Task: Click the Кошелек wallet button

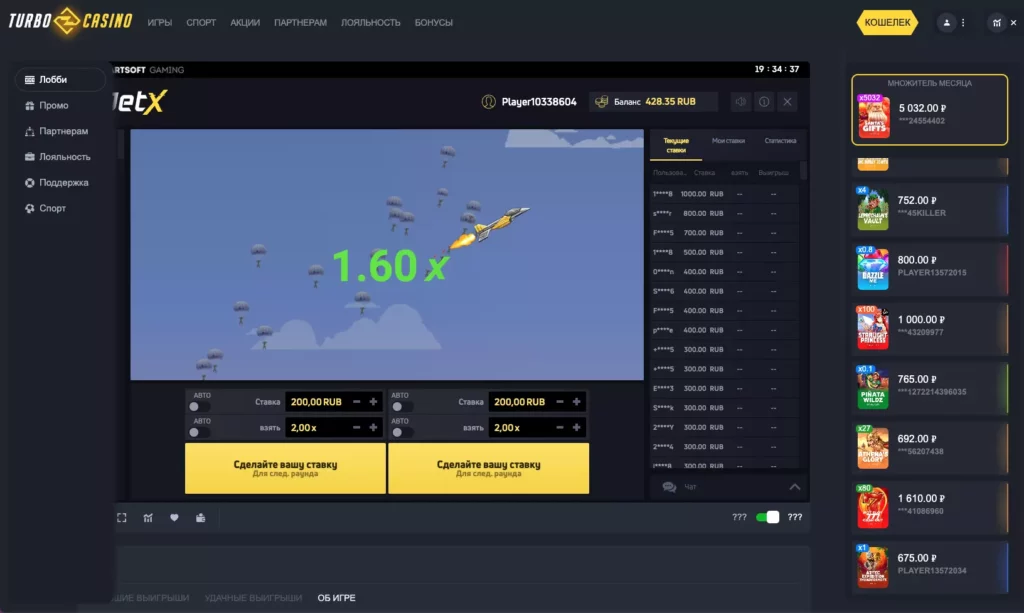Action: [x=887, y=22]
